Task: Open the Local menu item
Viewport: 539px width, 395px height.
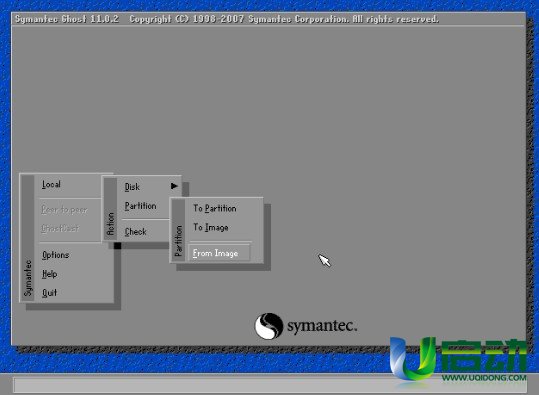Action: [51, 185]
